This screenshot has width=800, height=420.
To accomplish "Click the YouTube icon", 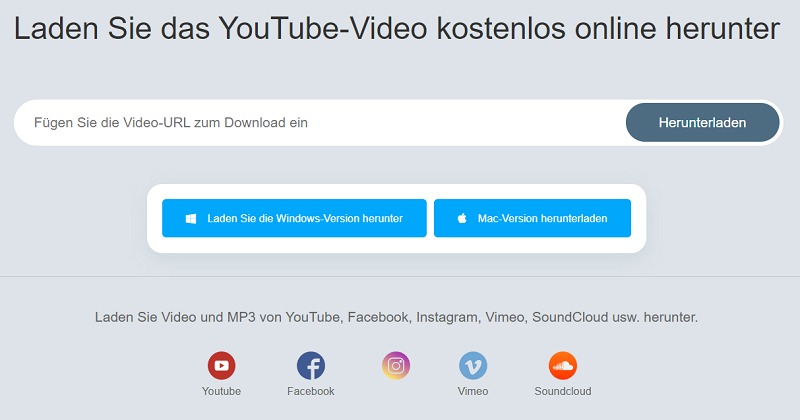I will (x=221, y=365).
